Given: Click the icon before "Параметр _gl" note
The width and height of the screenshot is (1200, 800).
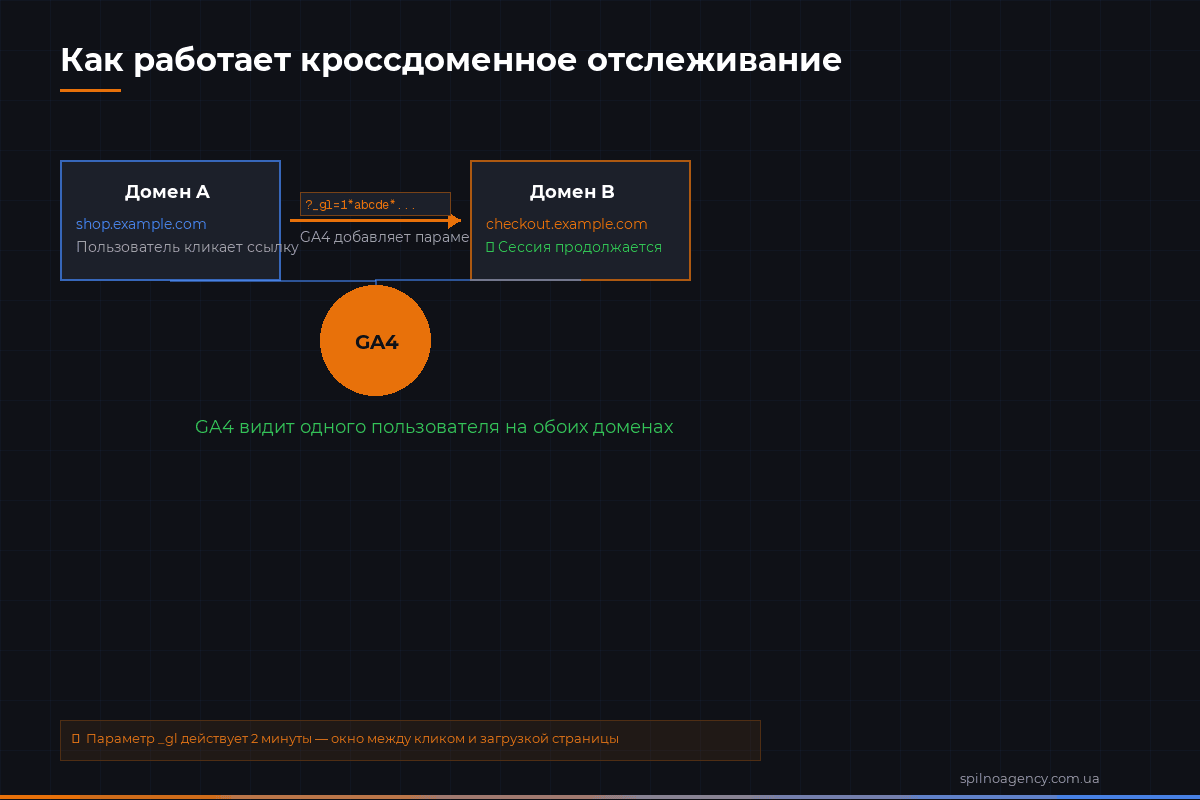Looking at the screenshot, I should coord(75,739).
